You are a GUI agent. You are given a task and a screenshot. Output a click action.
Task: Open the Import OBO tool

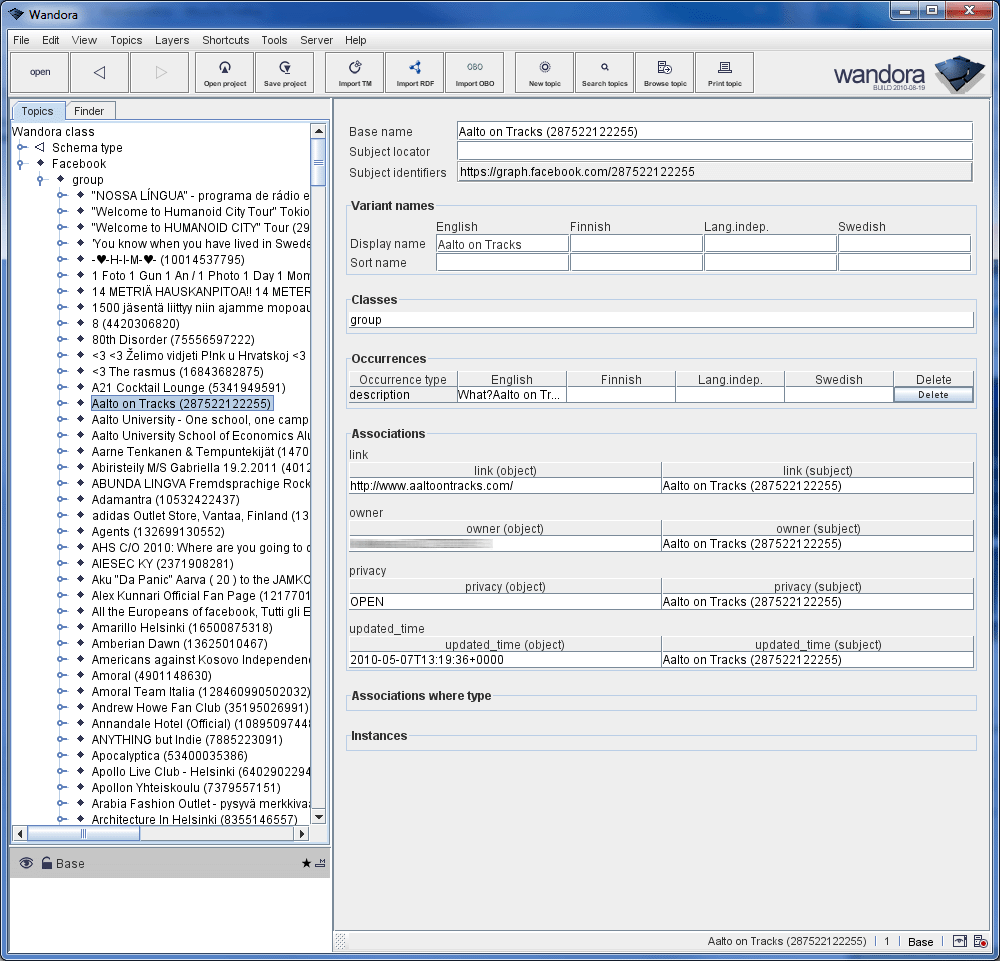click(474, 72)
